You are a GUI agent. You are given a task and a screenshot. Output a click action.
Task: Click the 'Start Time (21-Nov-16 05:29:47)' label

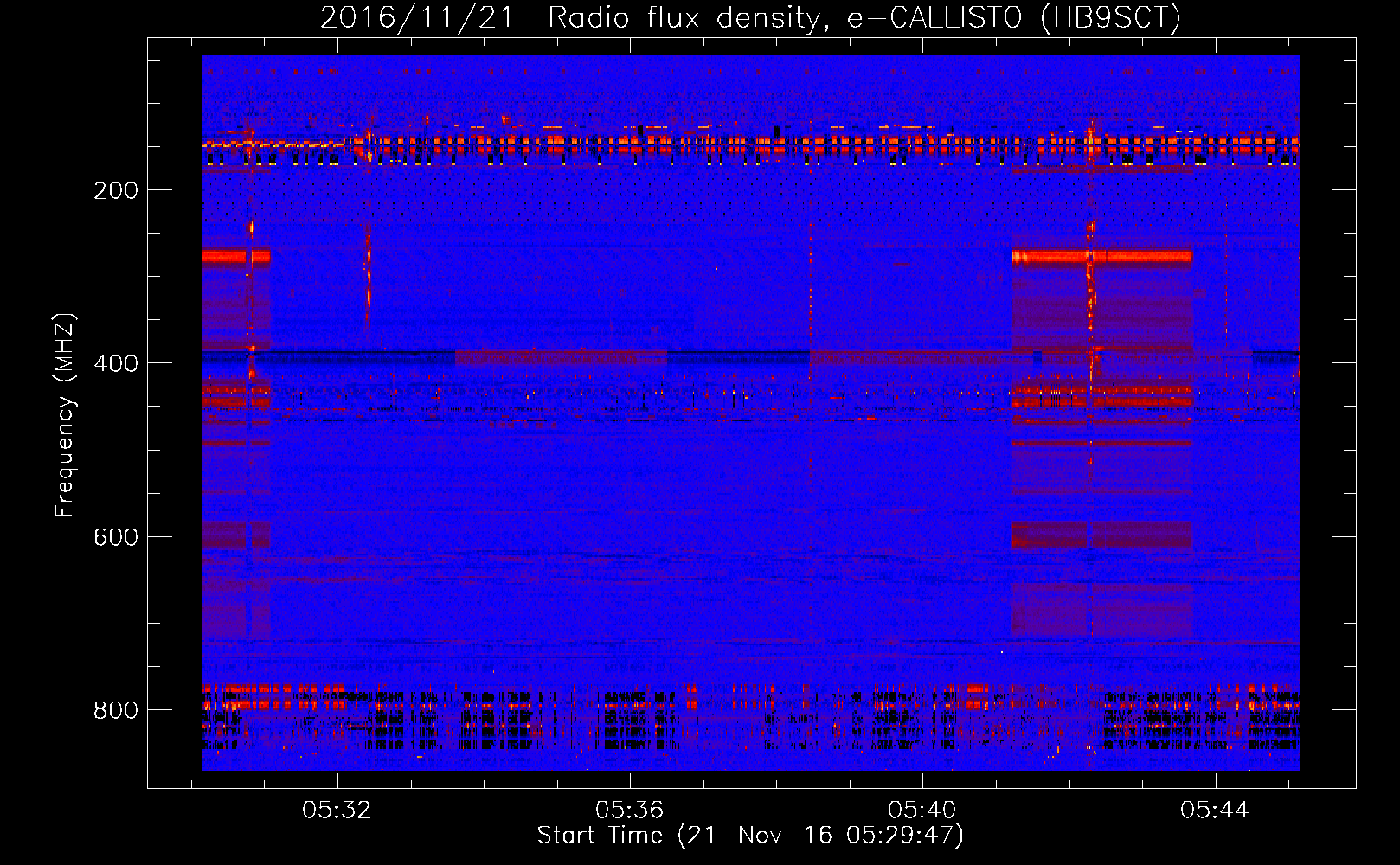tap(750, 836)
